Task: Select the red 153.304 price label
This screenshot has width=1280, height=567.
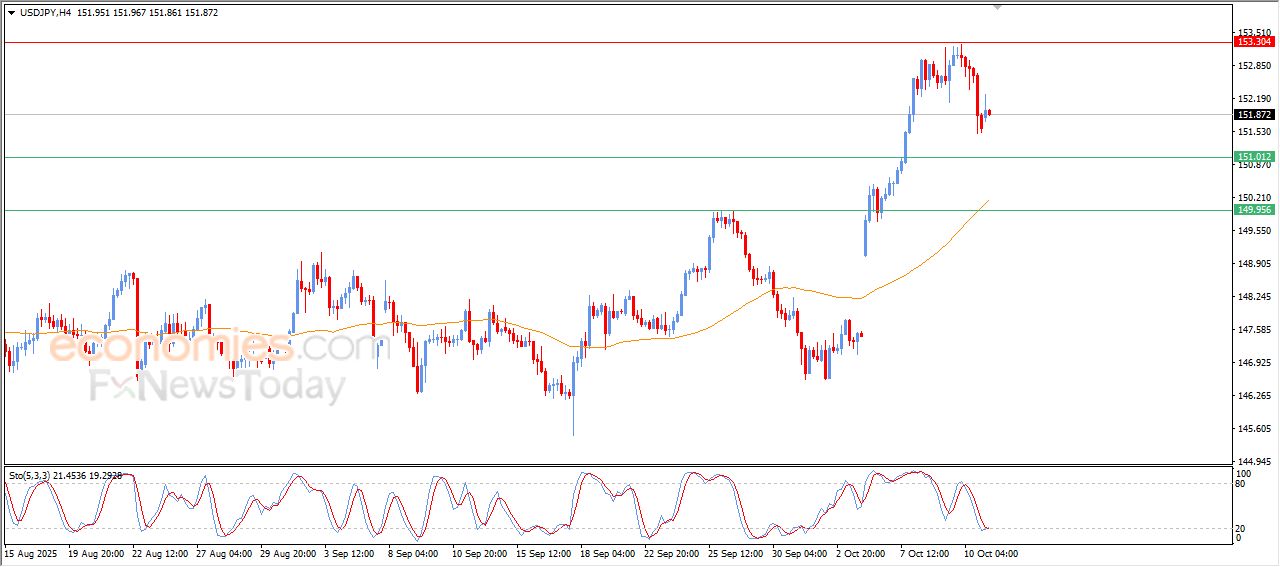Action: (x=1254, y=42)
